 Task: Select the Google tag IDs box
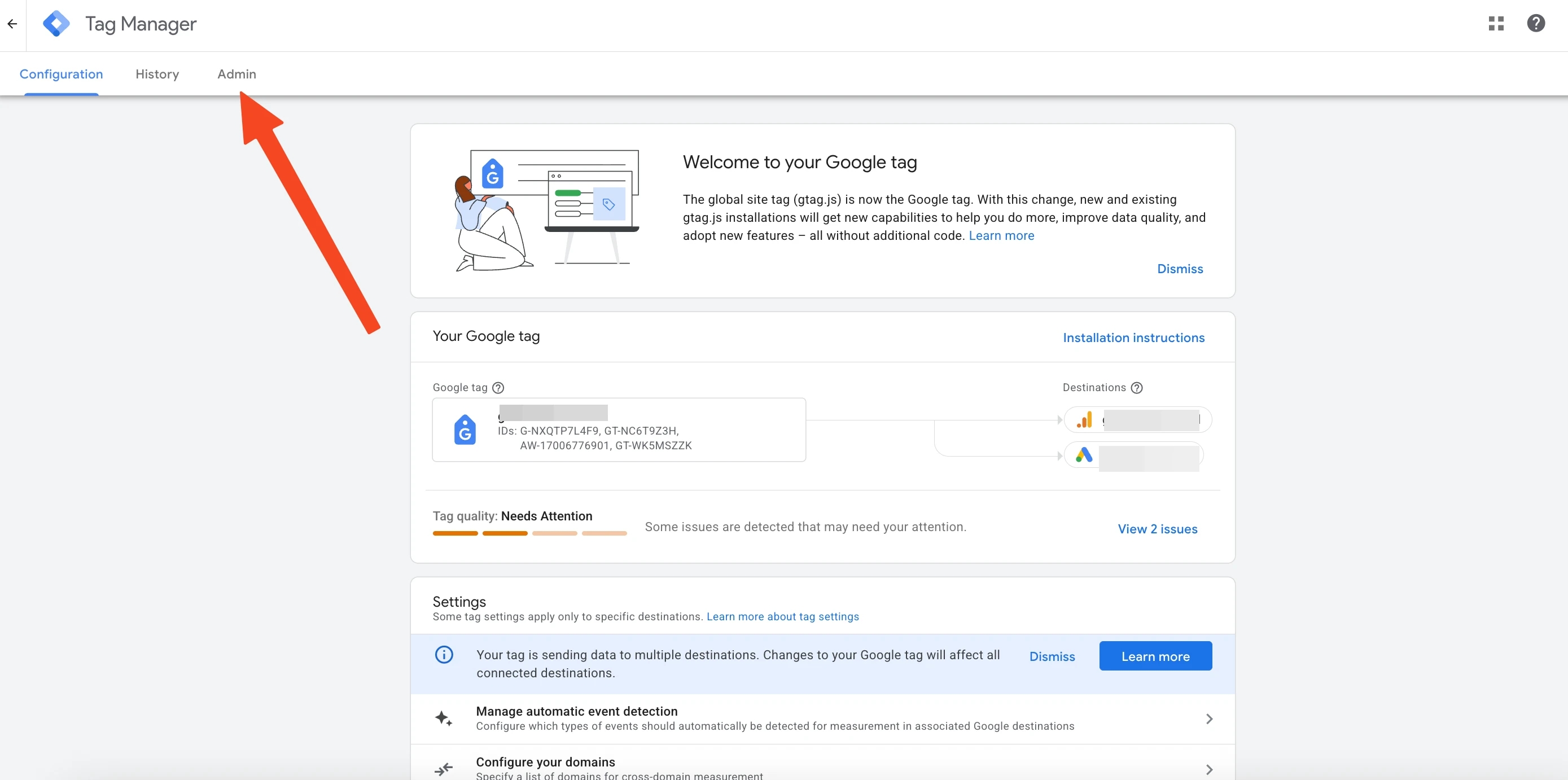tap(619, 430)
